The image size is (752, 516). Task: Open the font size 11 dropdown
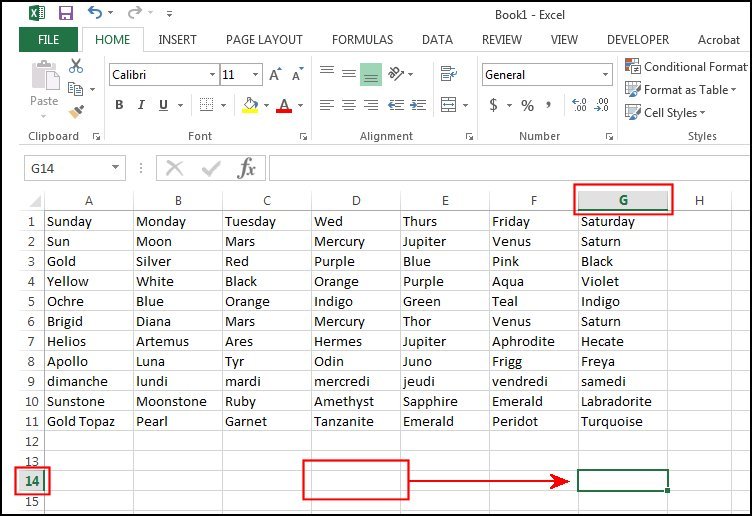pyautogui.click(x=256, y=74)
